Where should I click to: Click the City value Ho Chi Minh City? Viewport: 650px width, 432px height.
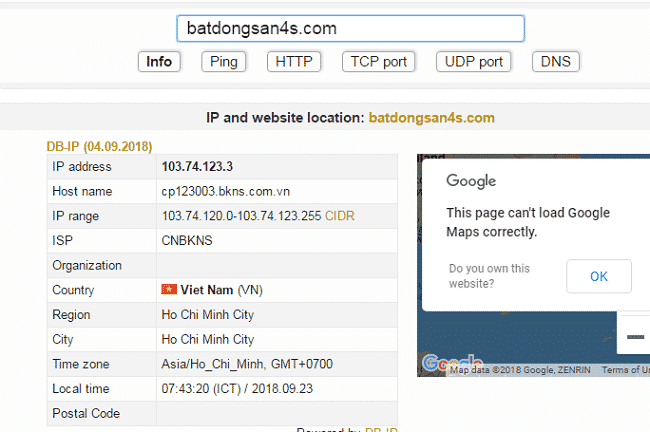[208, 340]
